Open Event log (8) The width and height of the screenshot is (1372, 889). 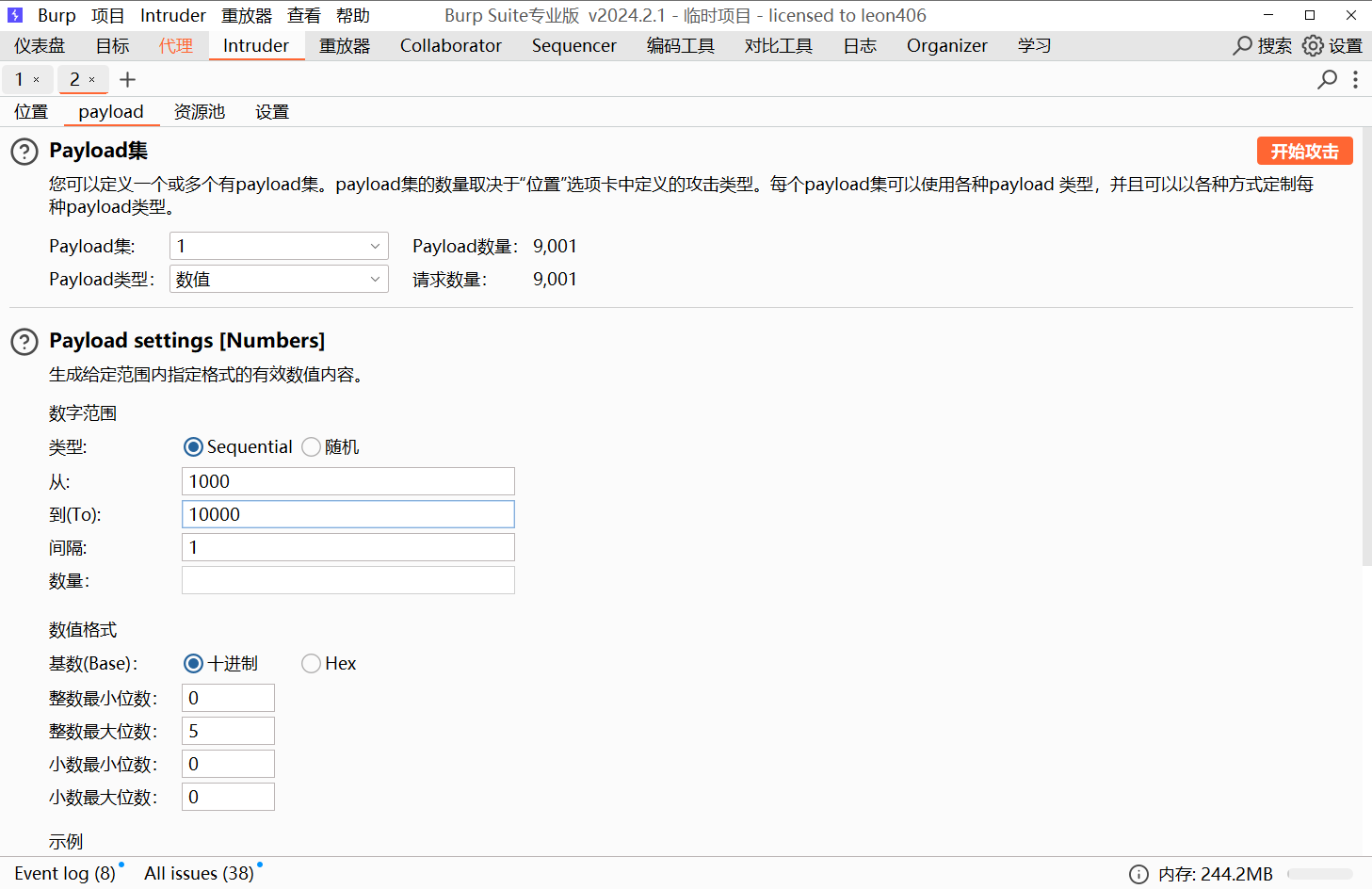pyautogui.click(x=65, y=874)
